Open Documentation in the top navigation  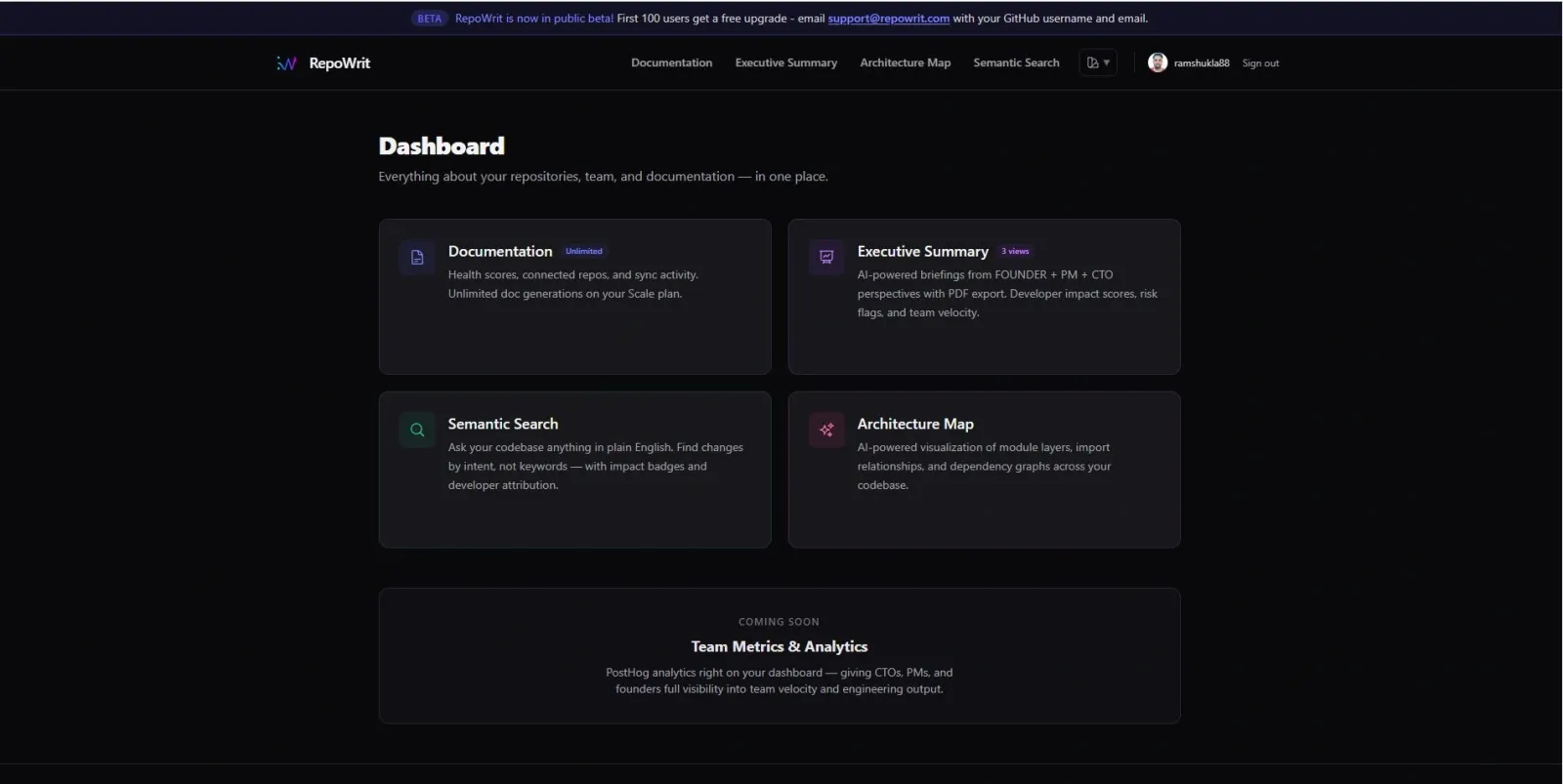tap(671, 62)
